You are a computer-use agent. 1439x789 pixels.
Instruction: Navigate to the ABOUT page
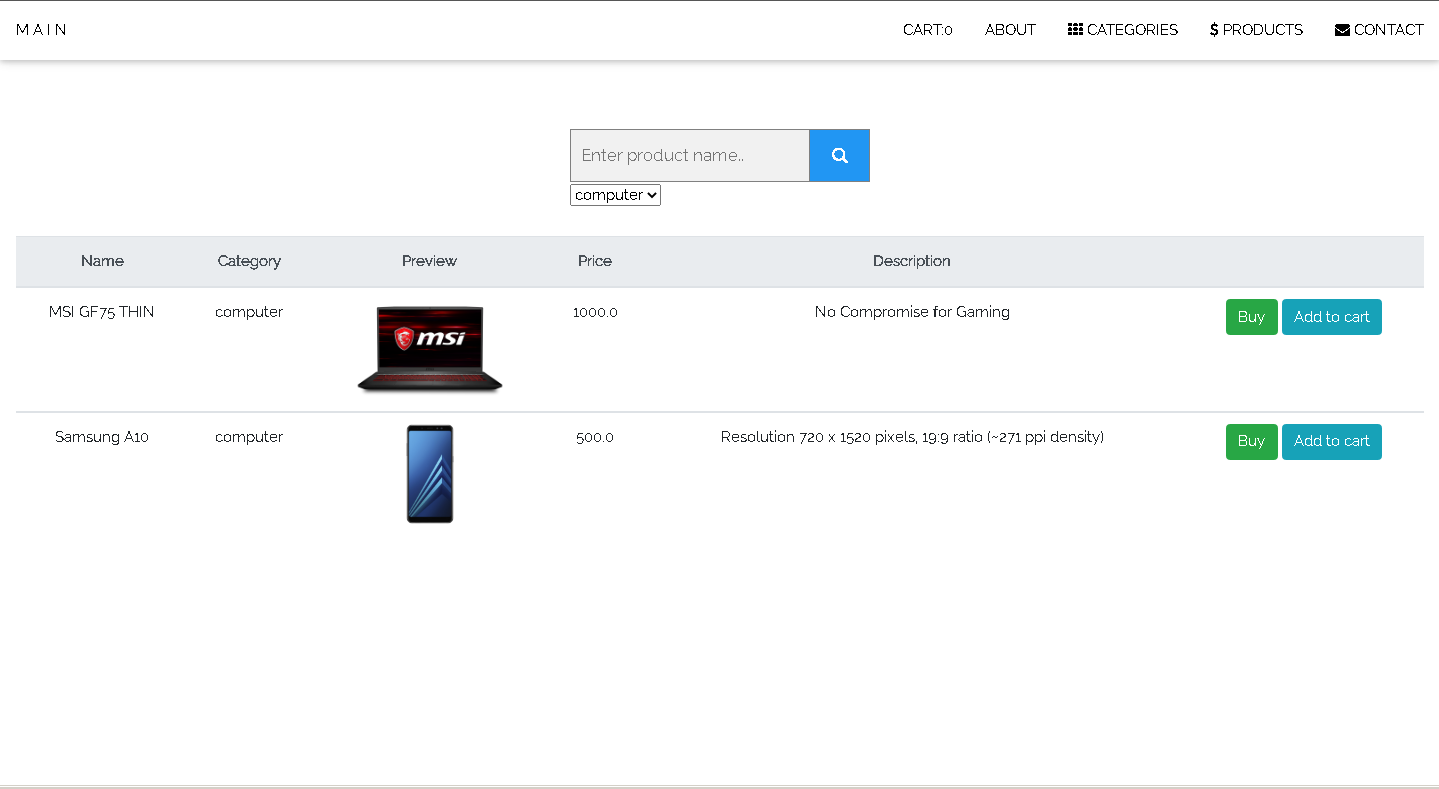pyautogui.click(x=1010, y=29)
